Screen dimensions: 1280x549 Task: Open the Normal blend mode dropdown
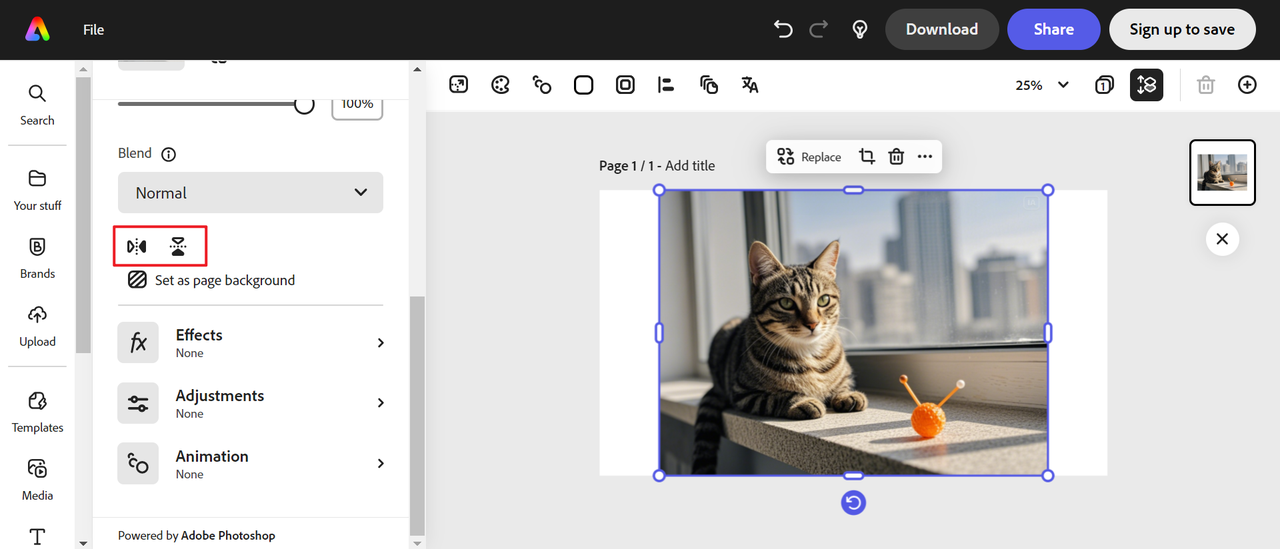pos(250,193)
